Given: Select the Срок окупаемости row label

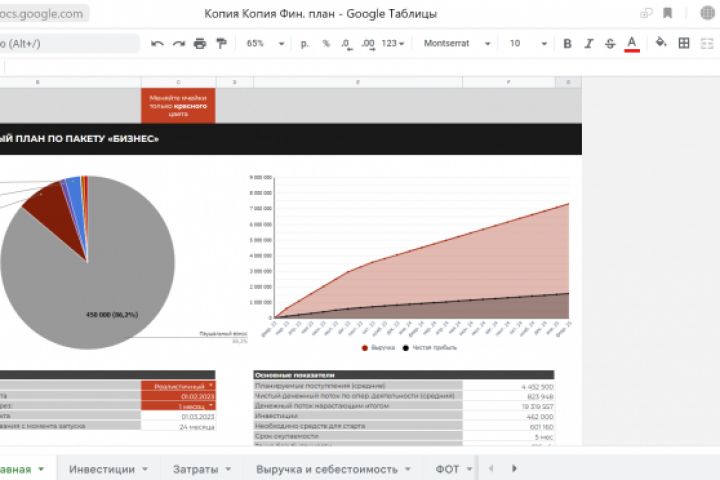Looking at the screenshot, I should pos(358,436).
